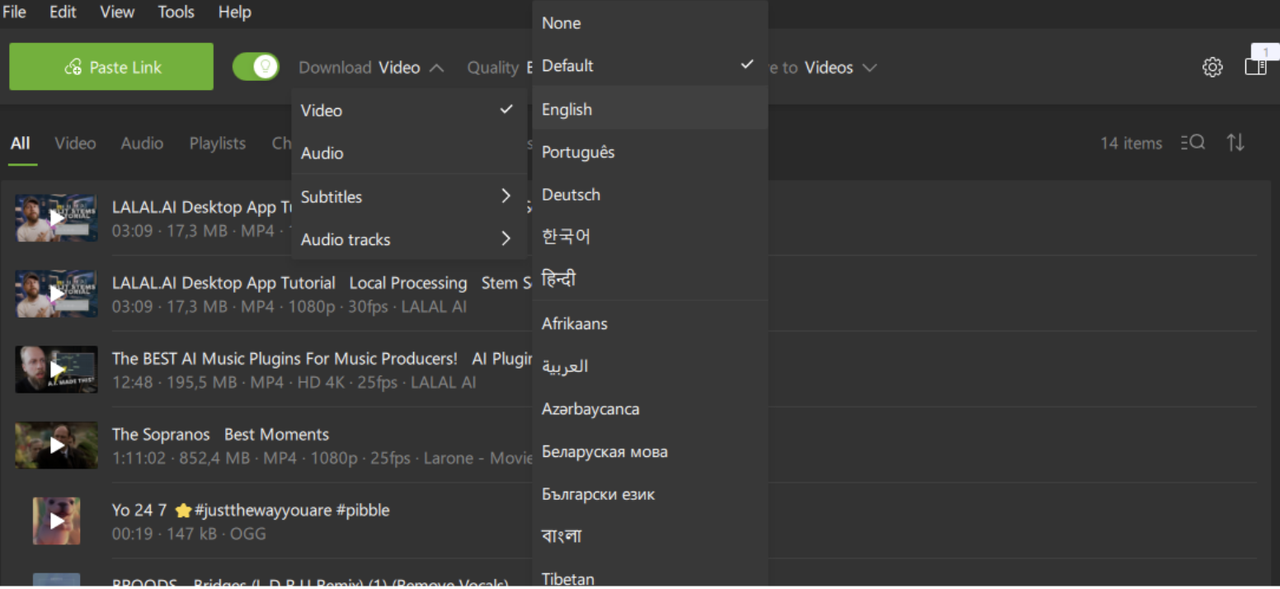Screen dimensions: 1280x589
Task: Toggle the sidebar panel icon with badge
Action: tap(1258, 62)
